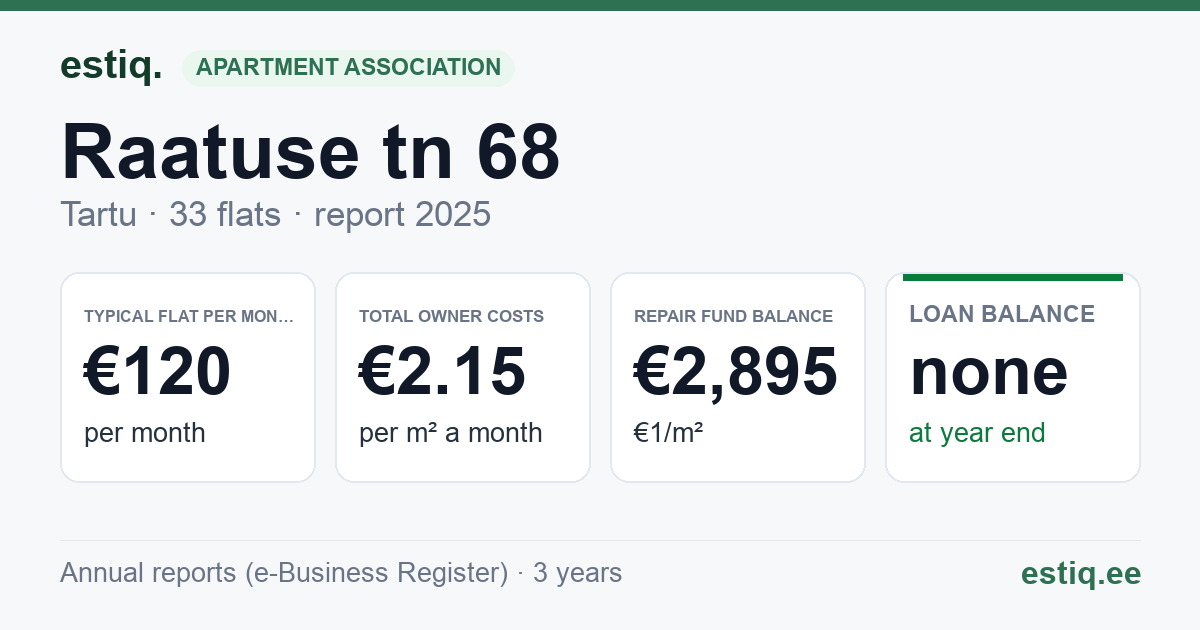Click the 'none' loan value
1200x630 pixels.
989,372
